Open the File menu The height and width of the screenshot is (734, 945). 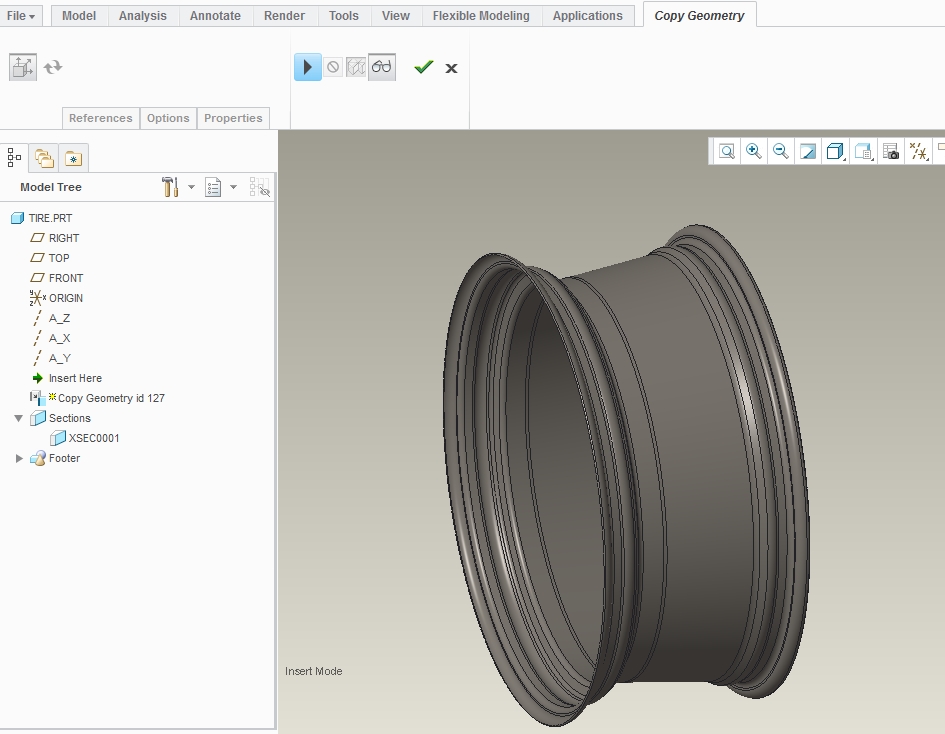pos(21,16)
